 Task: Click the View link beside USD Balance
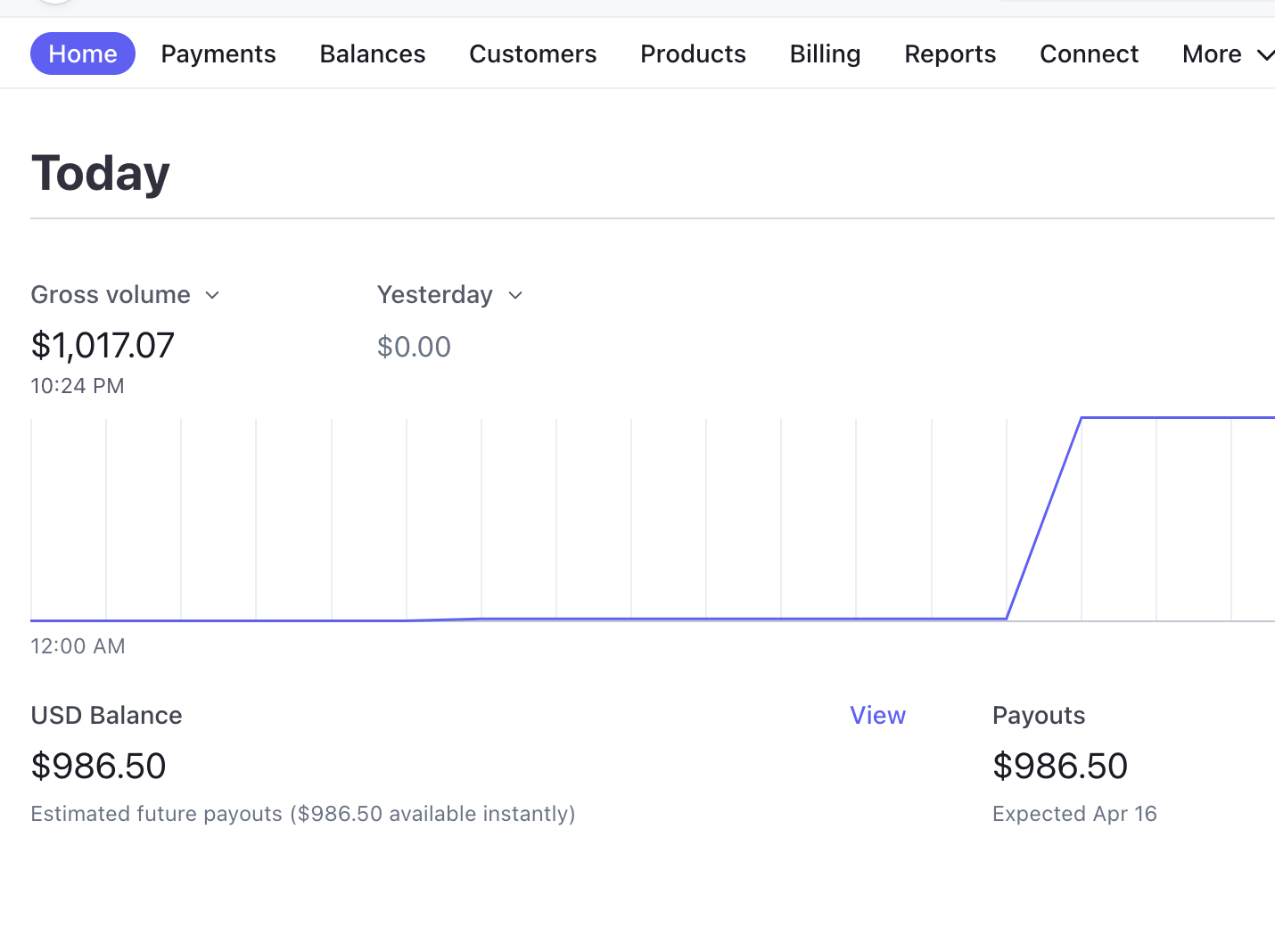877,716
